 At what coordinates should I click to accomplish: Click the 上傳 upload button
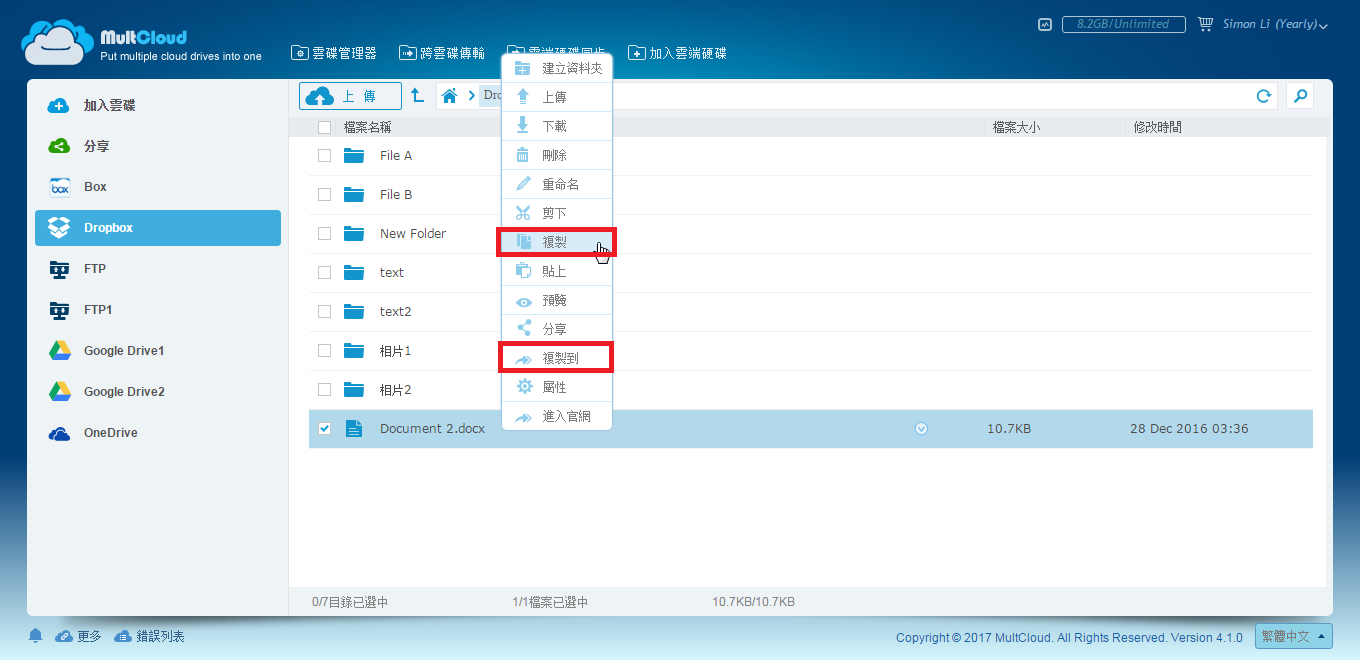350,96
